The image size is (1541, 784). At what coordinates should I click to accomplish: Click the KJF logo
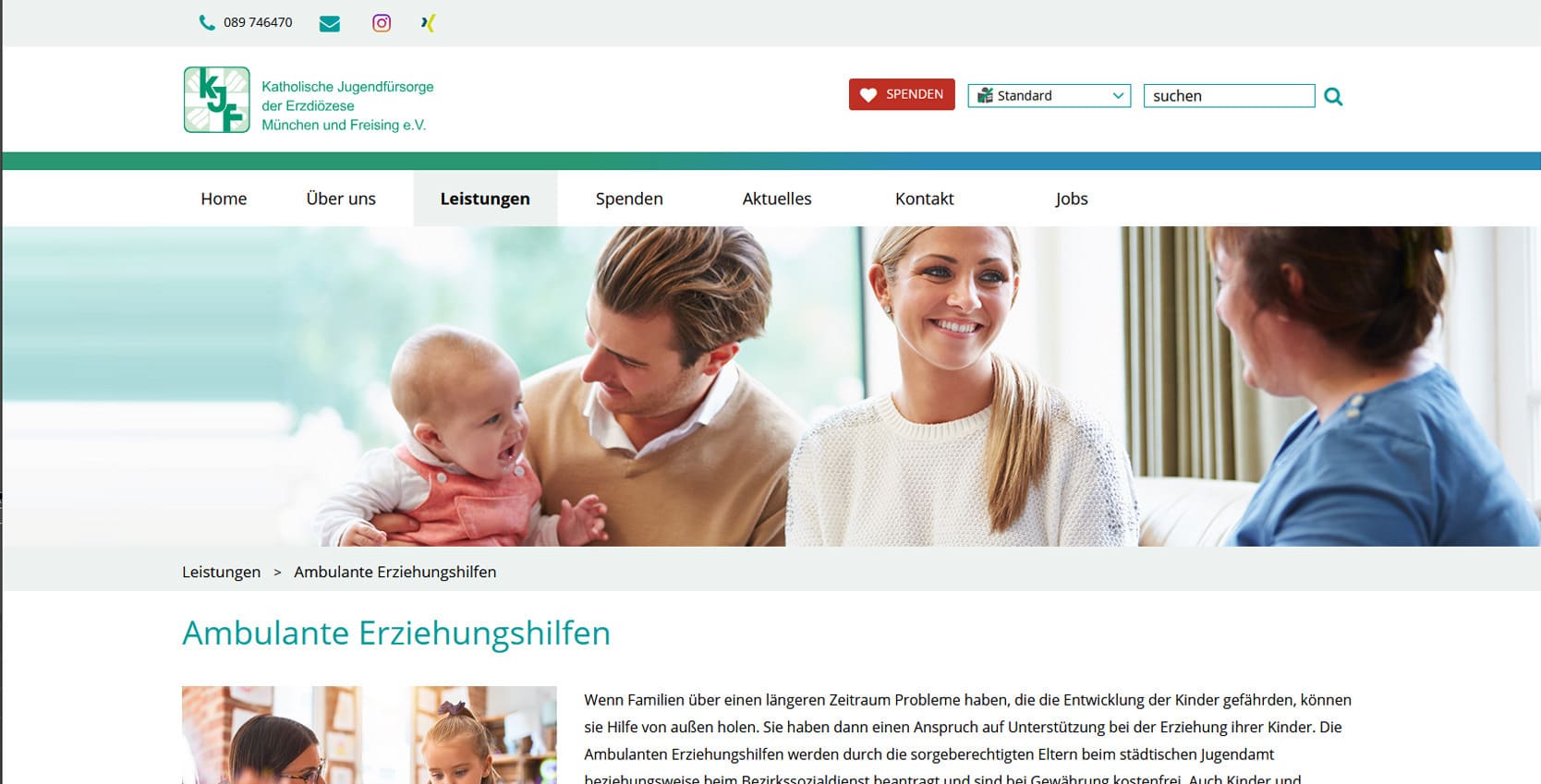click(217, 100)
